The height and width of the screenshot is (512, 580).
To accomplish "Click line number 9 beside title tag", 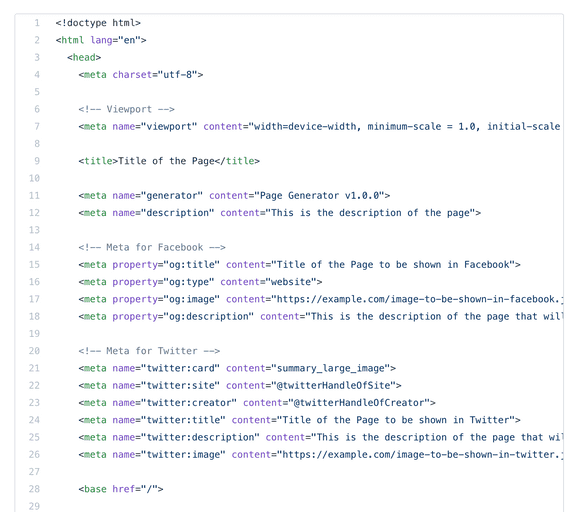I will click(x=37, y=161).
